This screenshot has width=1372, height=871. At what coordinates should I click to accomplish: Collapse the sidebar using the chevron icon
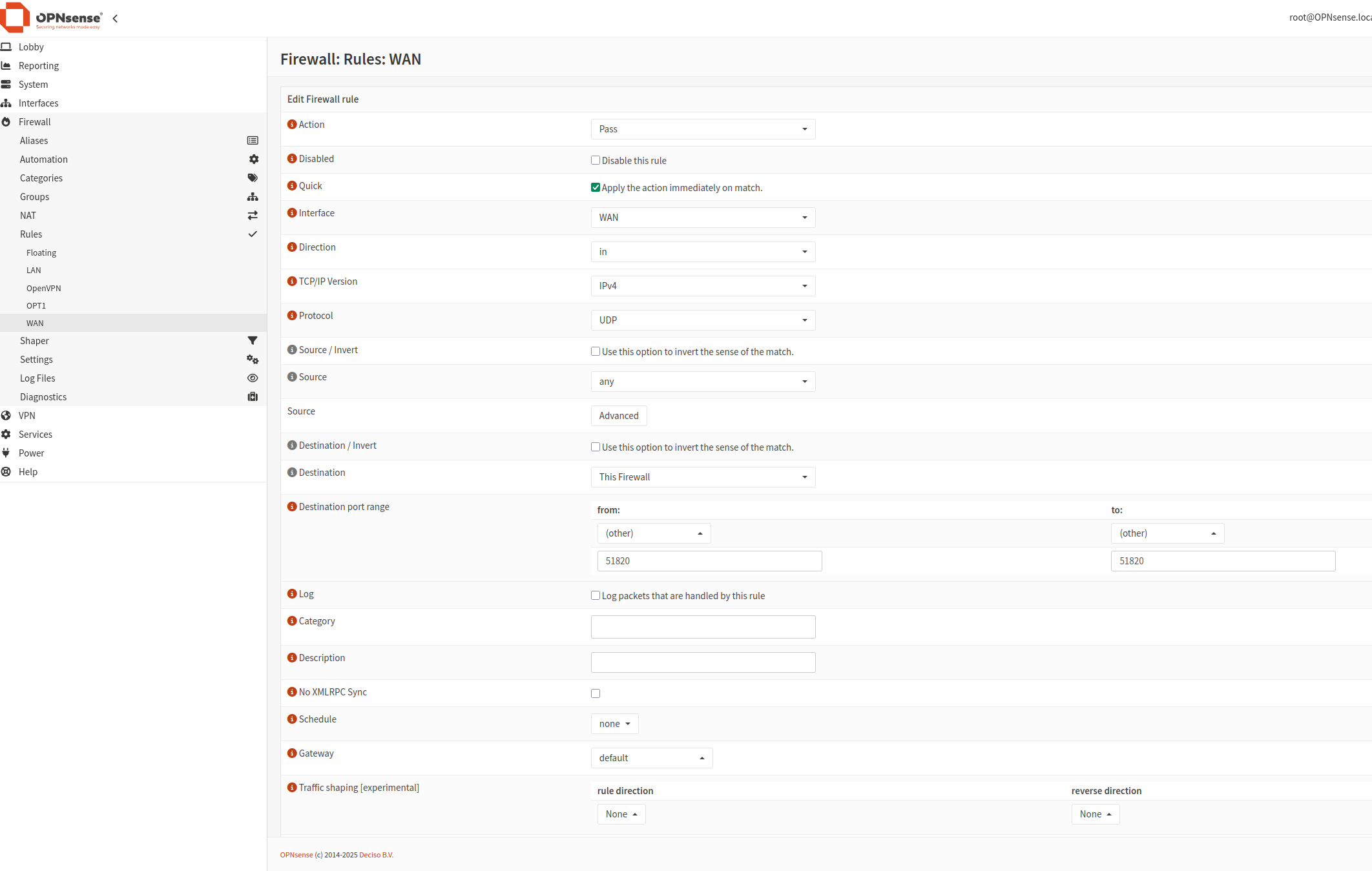pos(115,19)
